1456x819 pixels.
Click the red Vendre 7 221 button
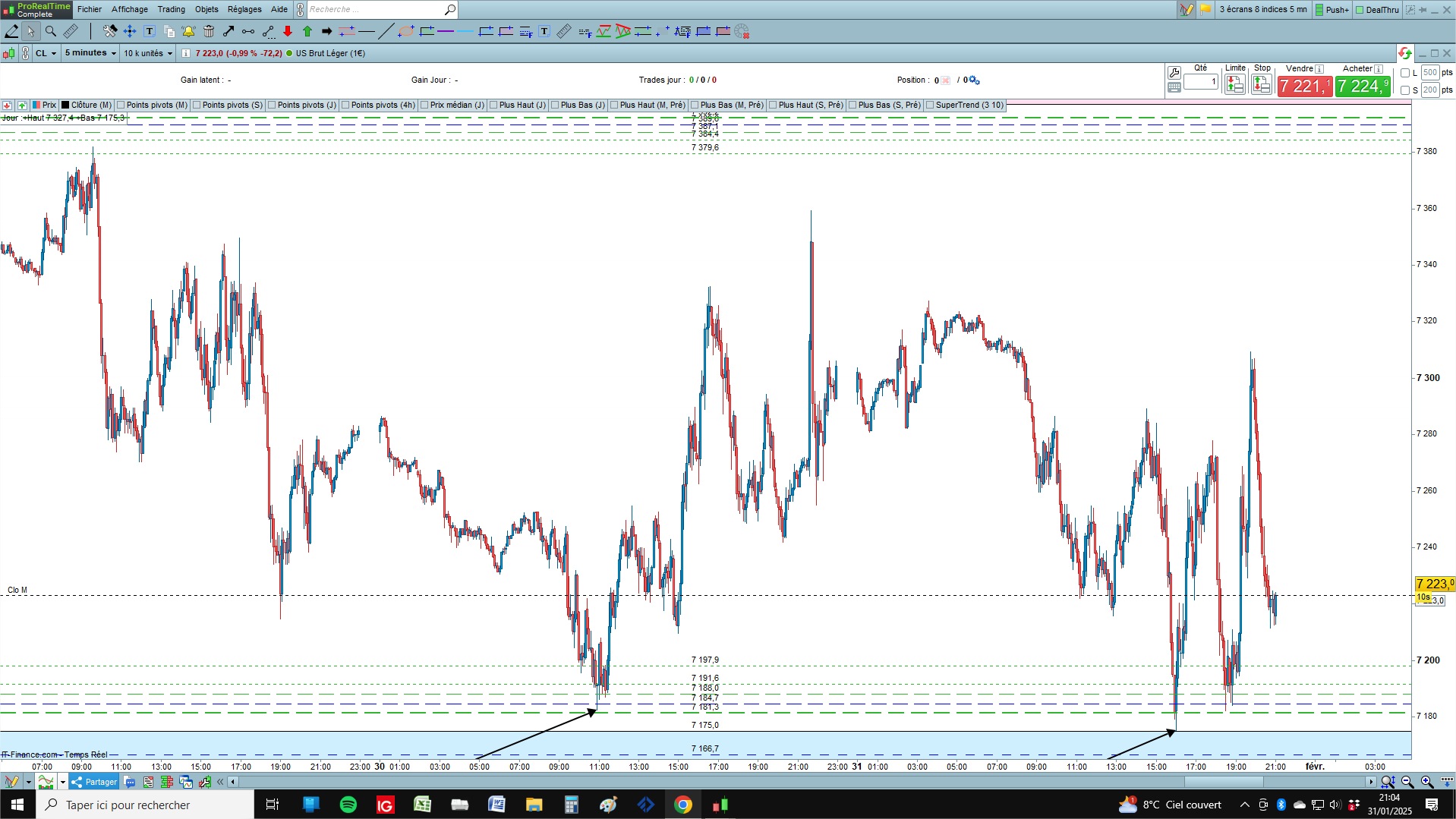[x=1304, y=87]
